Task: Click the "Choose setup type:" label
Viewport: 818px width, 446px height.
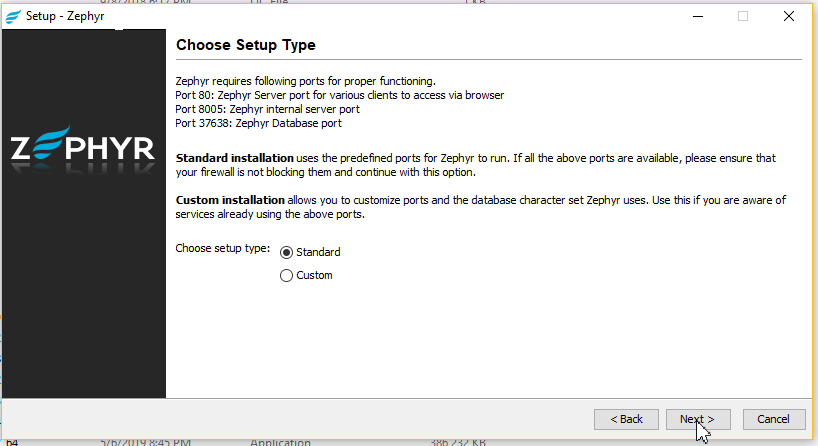Action: coord(223,248)
